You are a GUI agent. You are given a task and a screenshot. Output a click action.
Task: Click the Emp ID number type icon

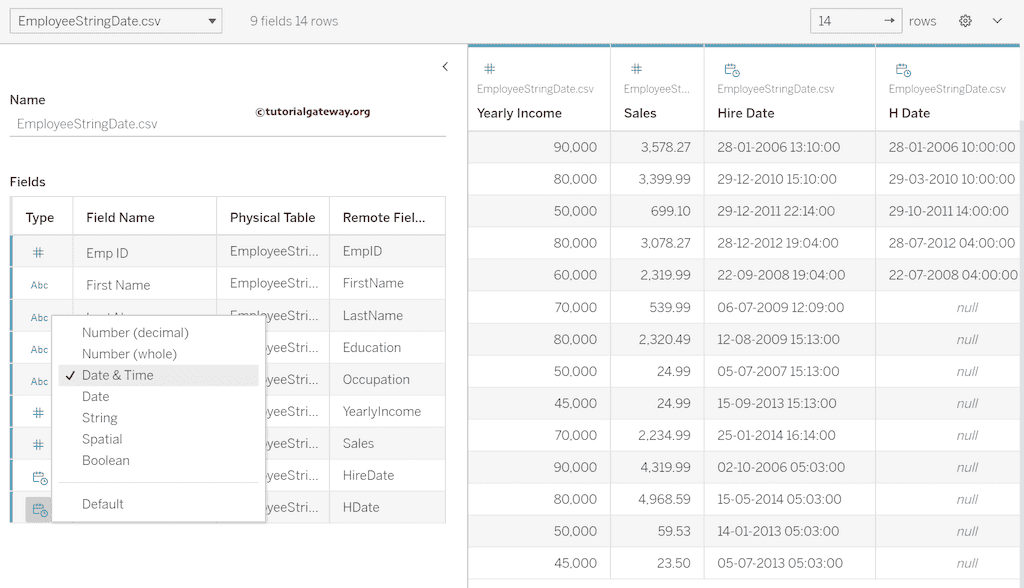point(39,253)
